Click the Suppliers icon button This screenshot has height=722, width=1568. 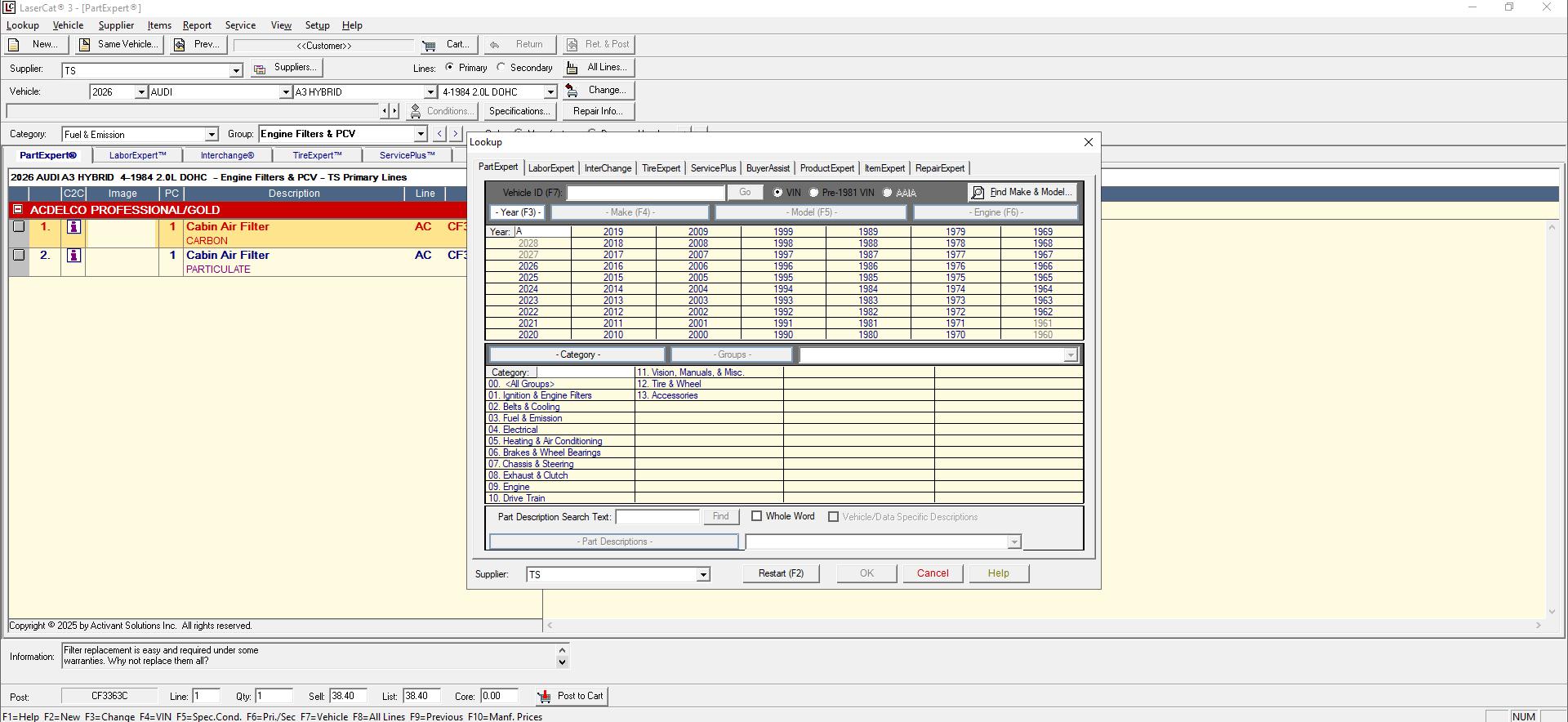[x=260, y=69]
